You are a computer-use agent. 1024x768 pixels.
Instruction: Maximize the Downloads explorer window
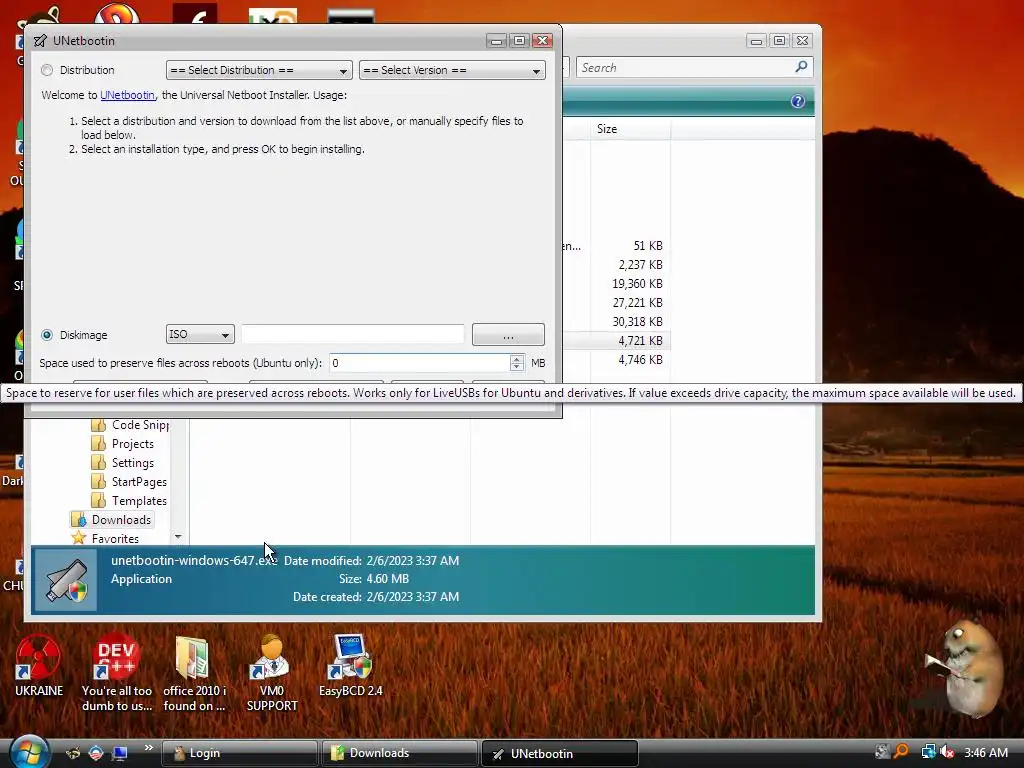coord(779,40)
